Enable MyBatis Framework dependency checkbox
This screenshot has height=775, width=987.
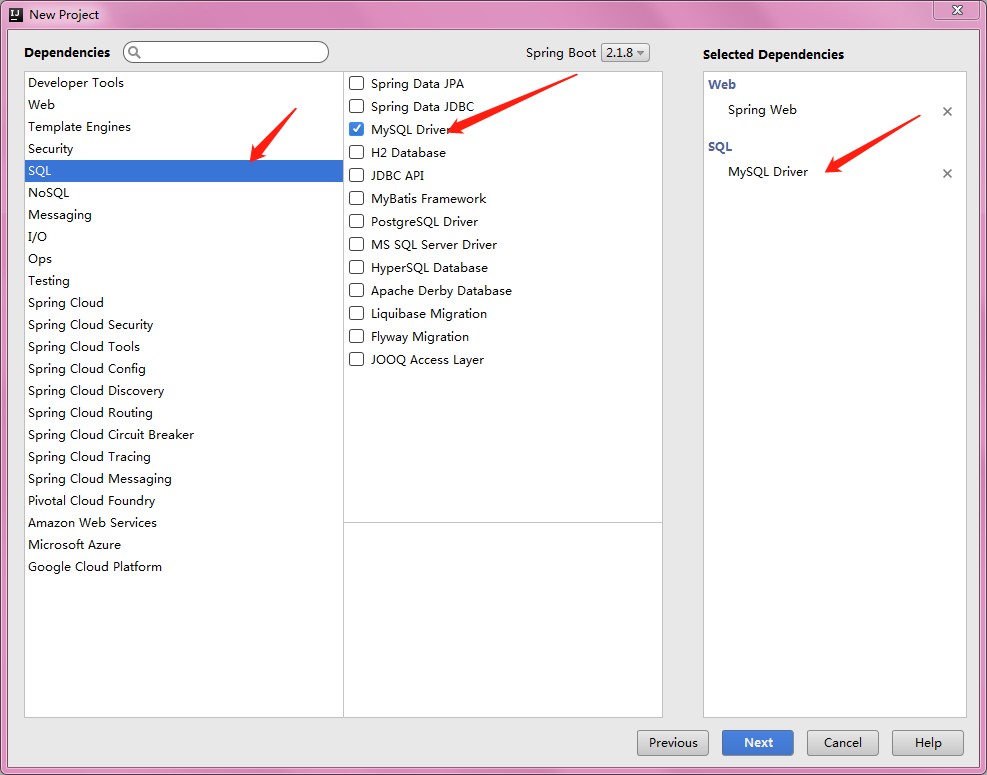click(356, 198)
